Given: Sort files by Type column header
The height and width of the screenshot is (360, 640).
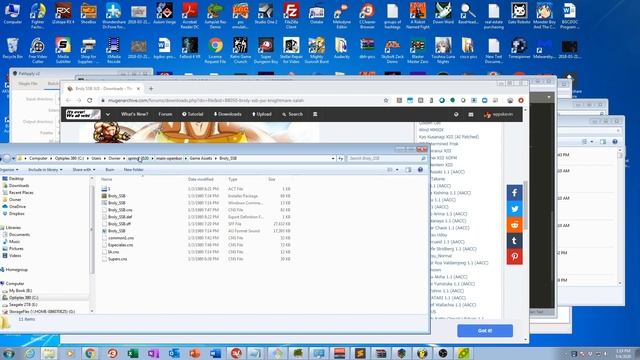Looking at the screenshot, I should tap(233, 179).
